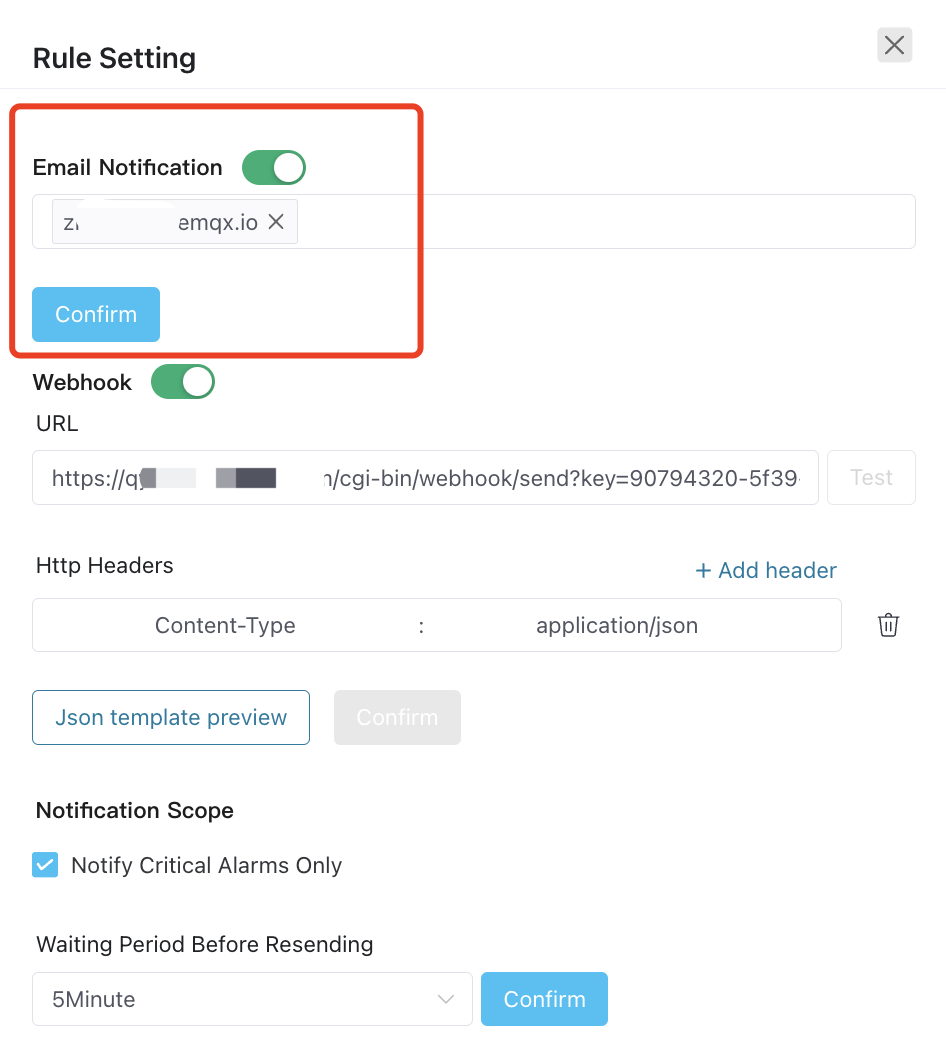This screenshot has height=1050, width=946.
Task: Open the Json template preview
Action: (x=171, y=717)
